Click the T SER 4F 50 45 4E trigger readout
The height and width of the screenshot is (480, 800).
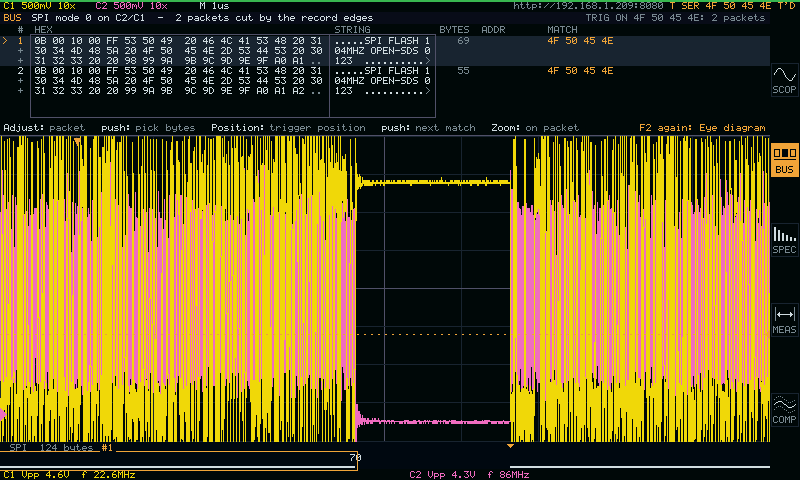[720, 6]
